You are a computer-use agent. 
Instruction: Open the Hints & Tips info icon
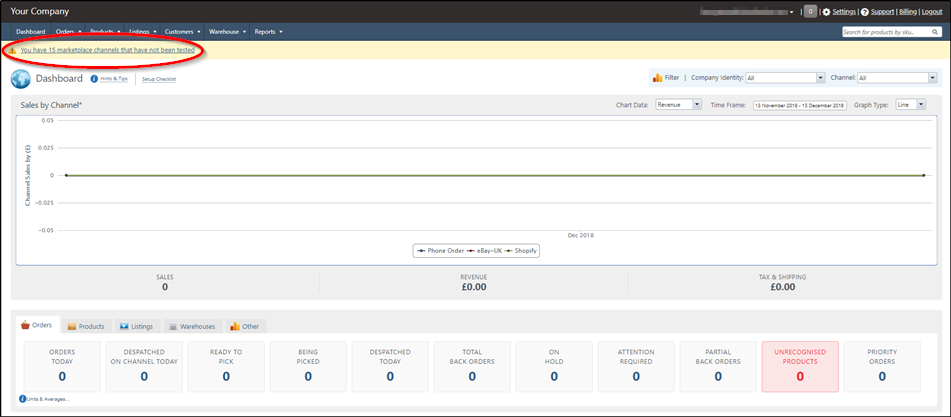point(94,79)
